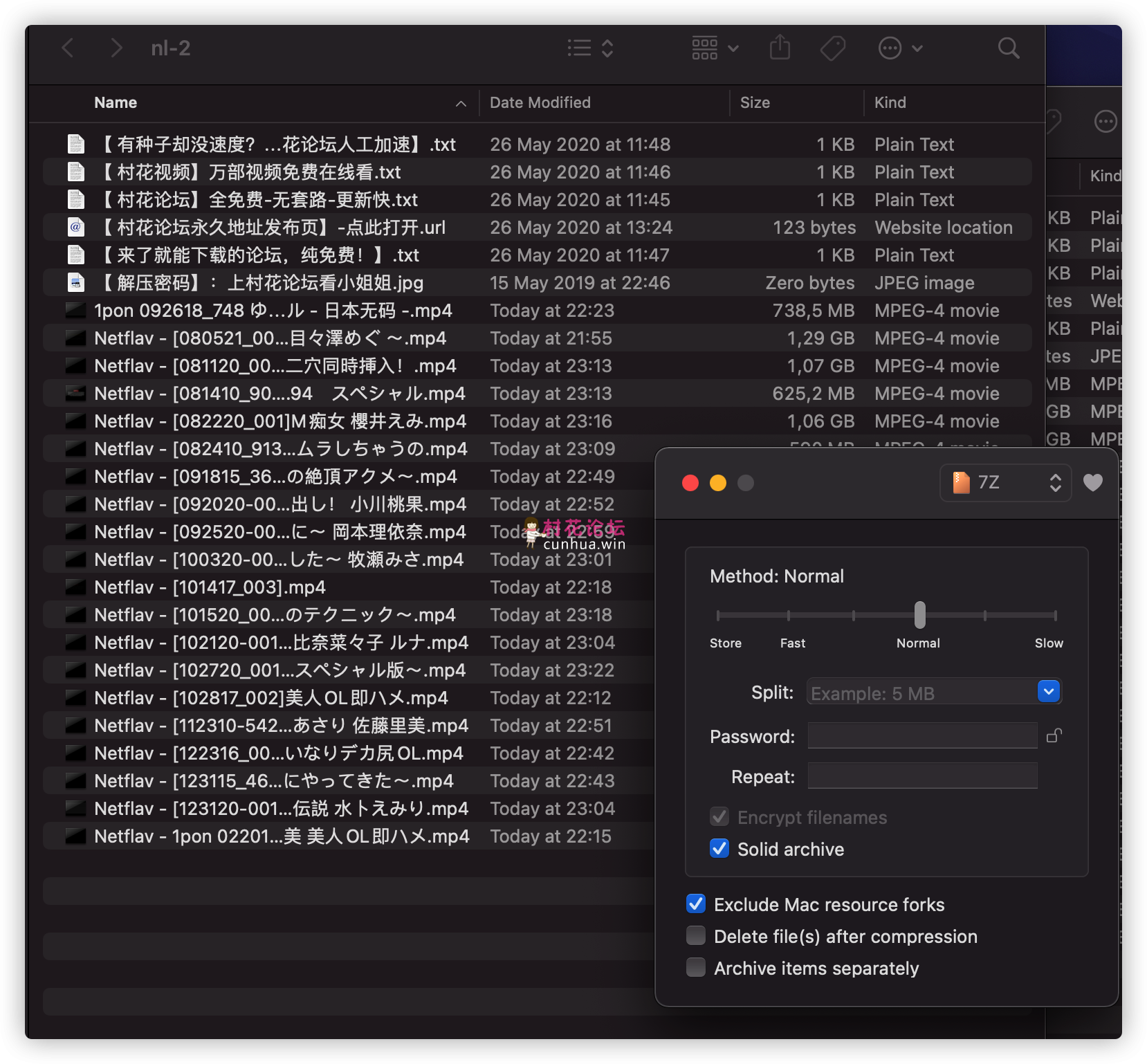Click Kind header in background window
Image resolution: width=1147 pixels, height=1064 pixels.
(x=1105, y=176)
